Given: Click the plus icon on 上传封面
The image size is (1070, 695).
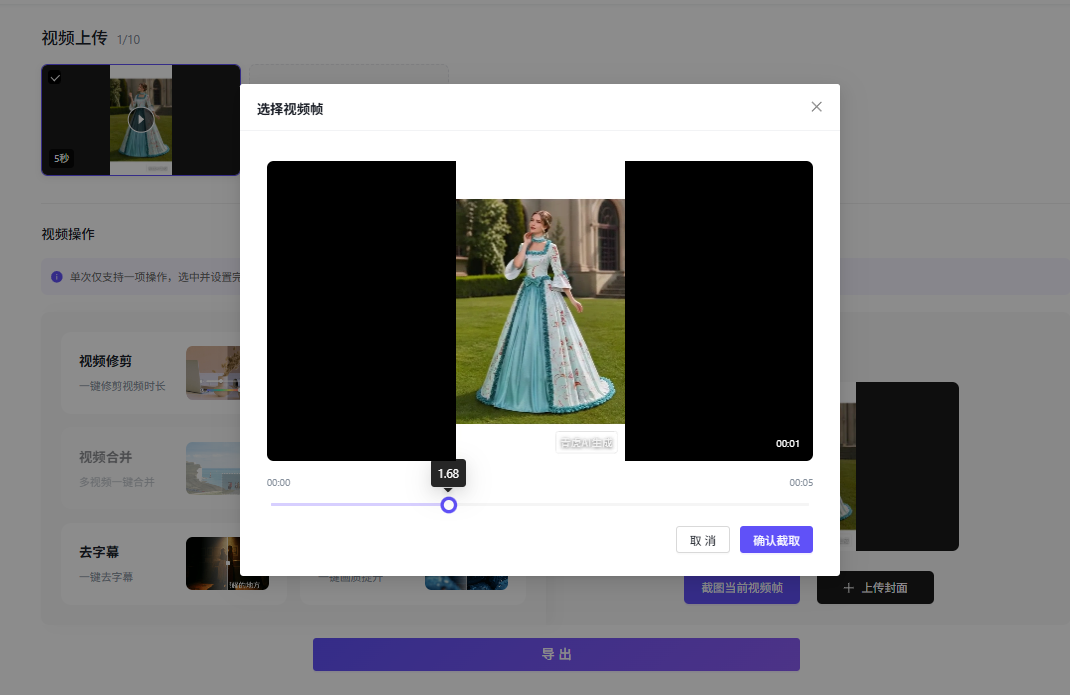Looking at the screenshot, I should pyautogui.click(x=848, y=588).
